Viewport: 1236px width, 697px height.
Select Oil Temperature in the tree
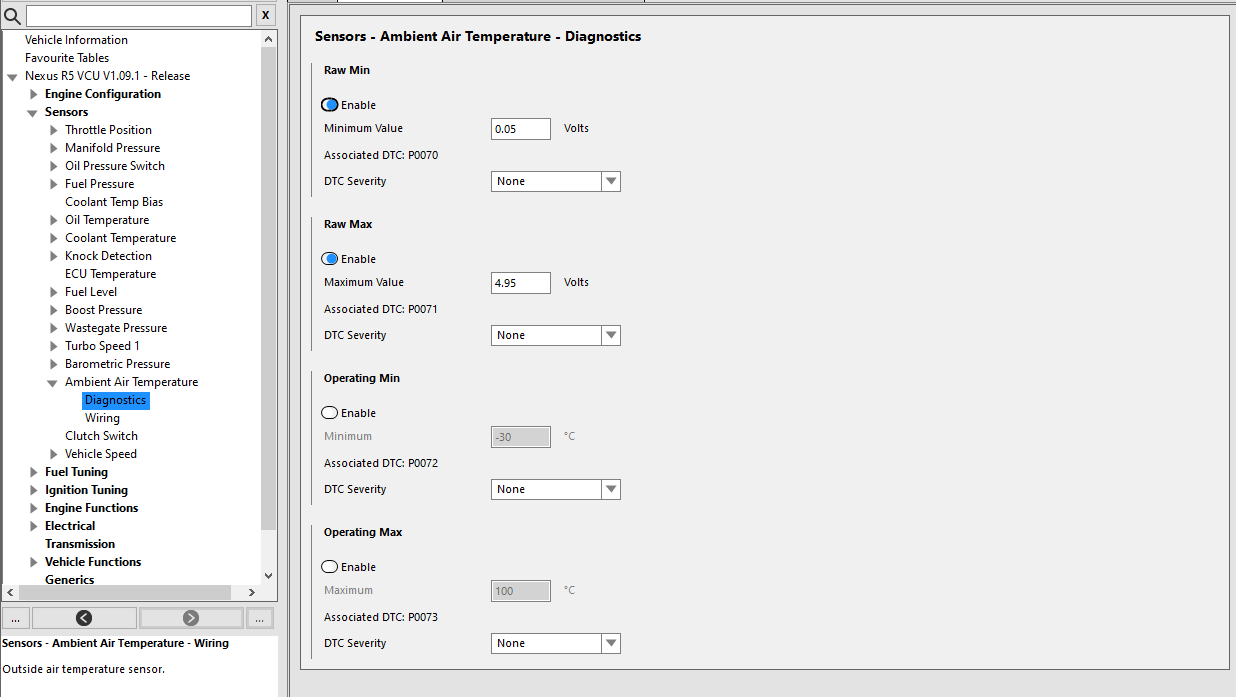click(x=107, y=220)
